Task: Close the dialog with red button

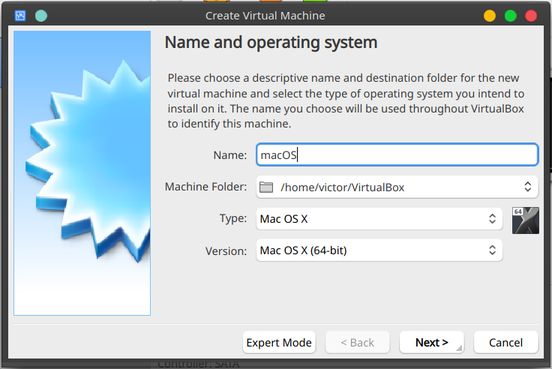Action: tap(531, 16)
